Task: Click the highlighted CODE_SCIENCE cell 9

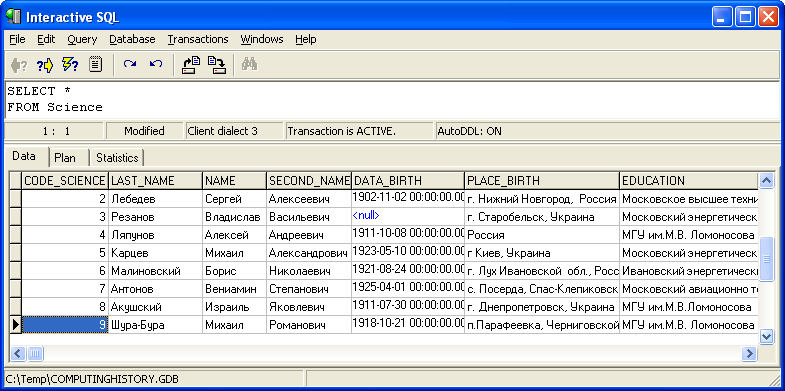Action: [65, 325]
